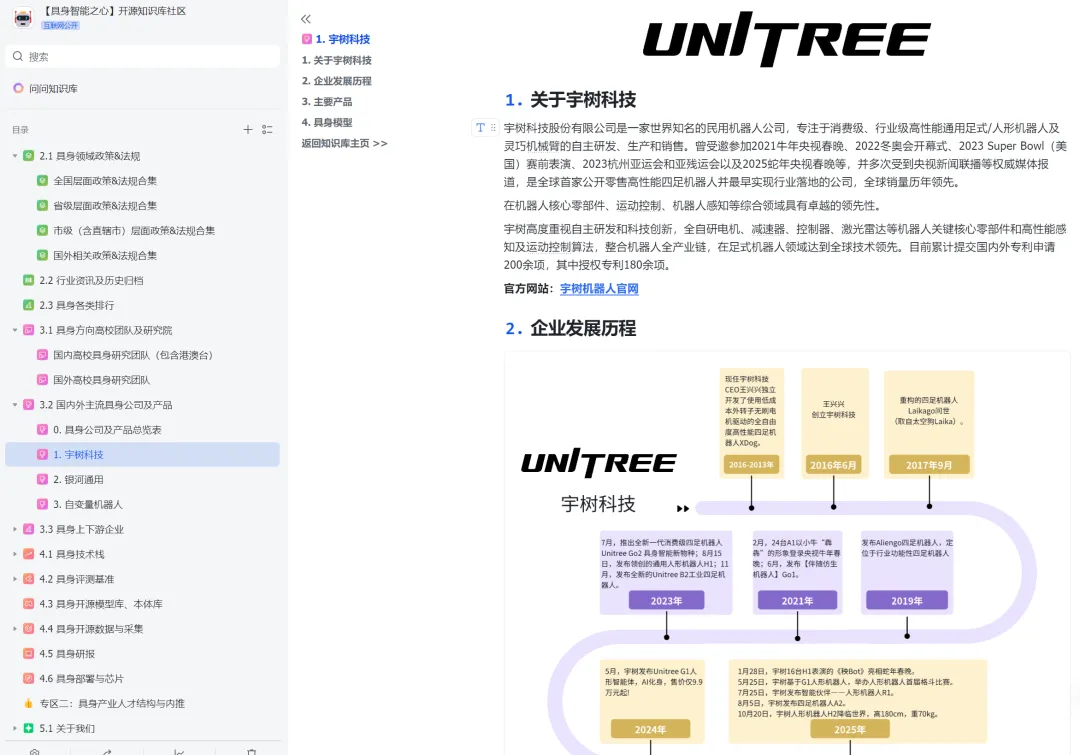This screenshot has width=1080, height=755.
Task: Click the knowledge base robot avatar icon
Action: coord(23,17)
